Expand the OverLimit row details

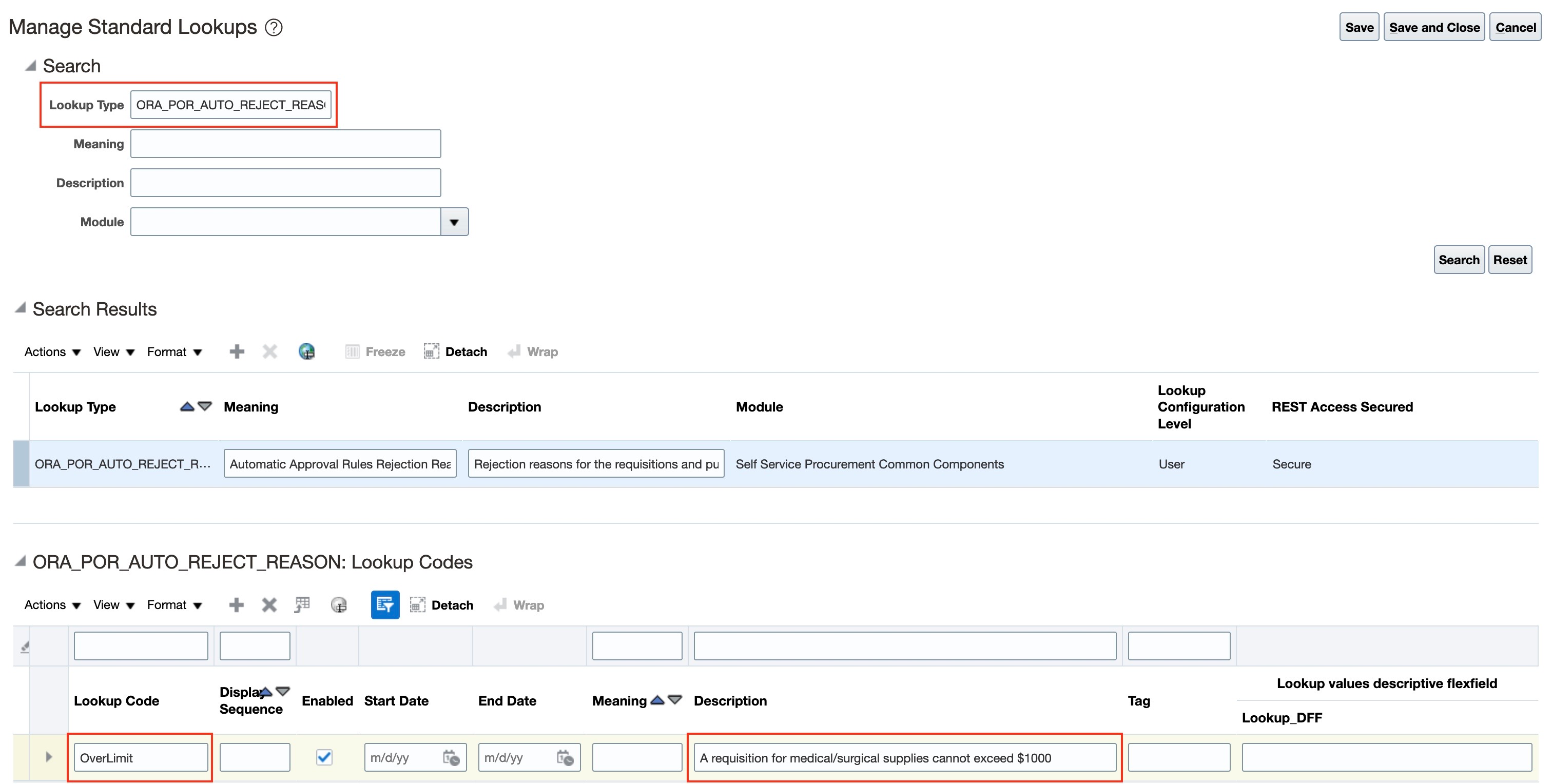point(49,757)
